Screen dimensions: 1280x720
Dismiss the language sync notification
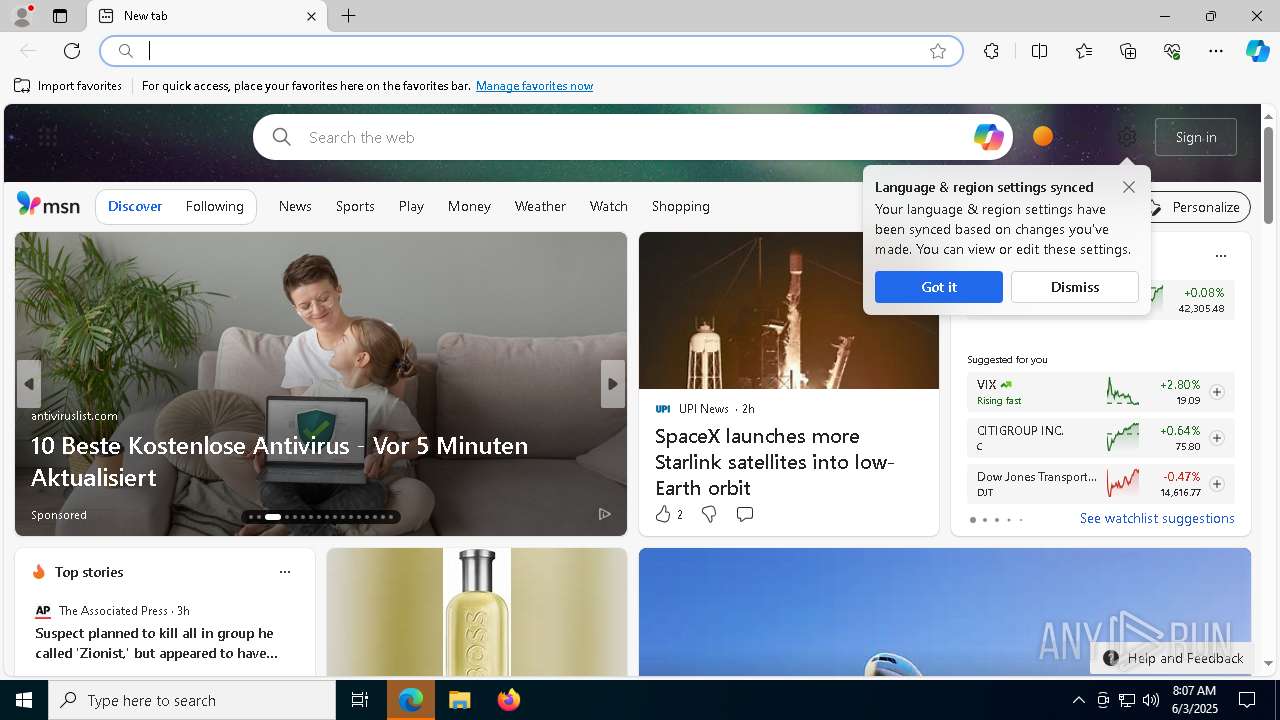tap(1074, 287)
